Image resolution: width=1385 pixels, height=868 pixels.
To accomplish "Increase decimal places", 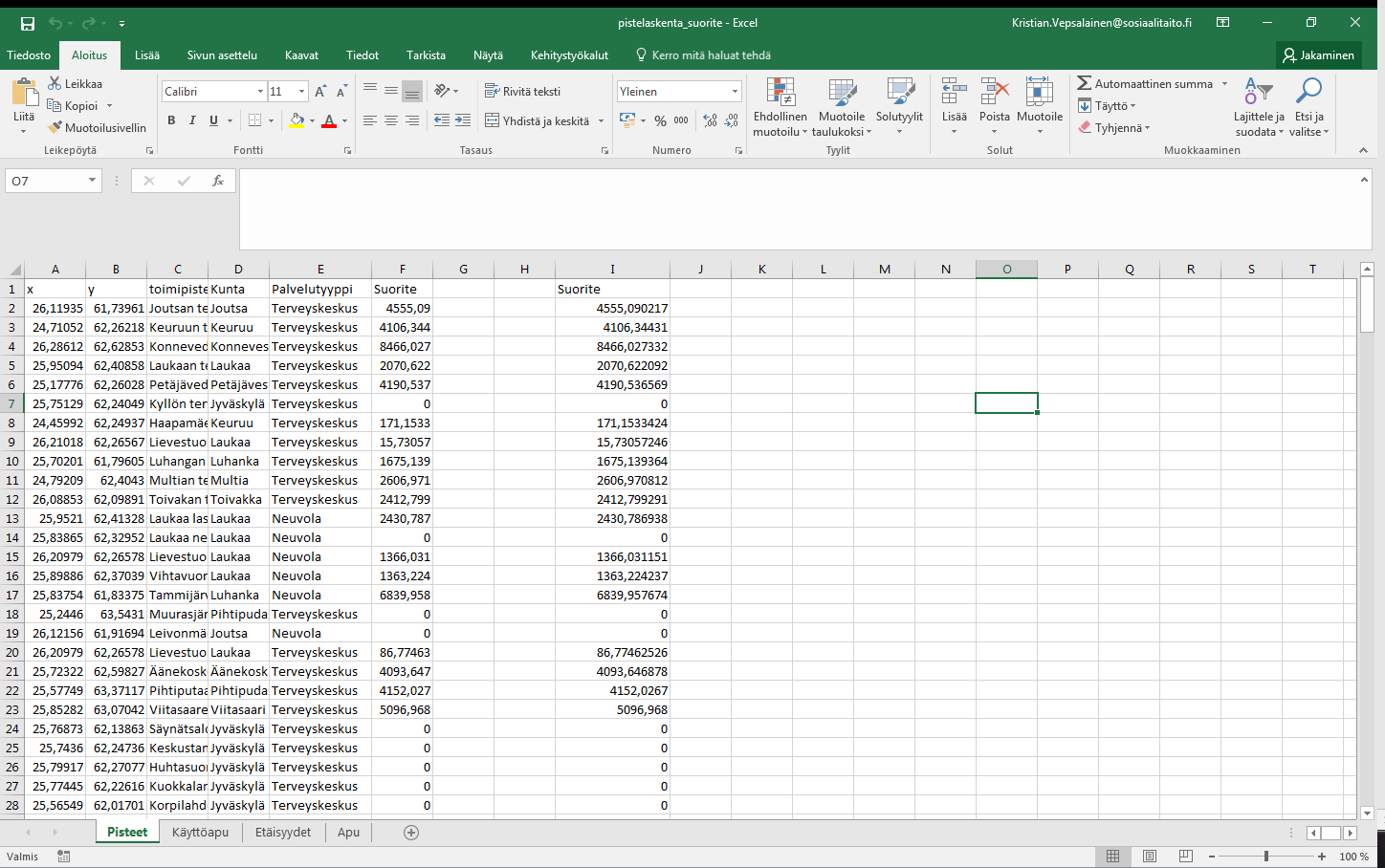I will 710,120.
